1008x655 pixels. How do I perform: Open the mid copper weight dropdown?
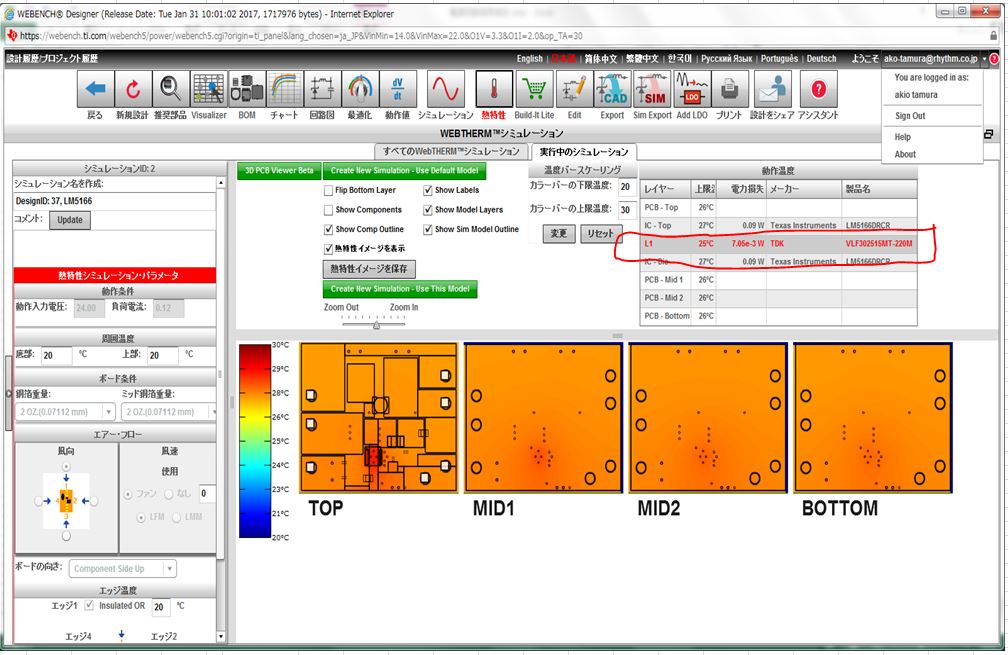point(212,412)
